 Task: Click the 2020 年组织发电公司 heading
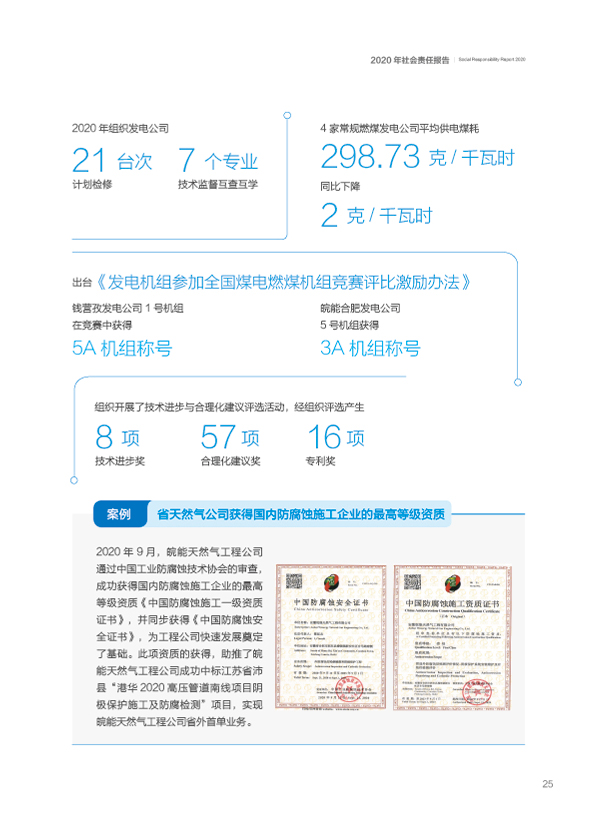pyautogui.click(x=121, y=129)
